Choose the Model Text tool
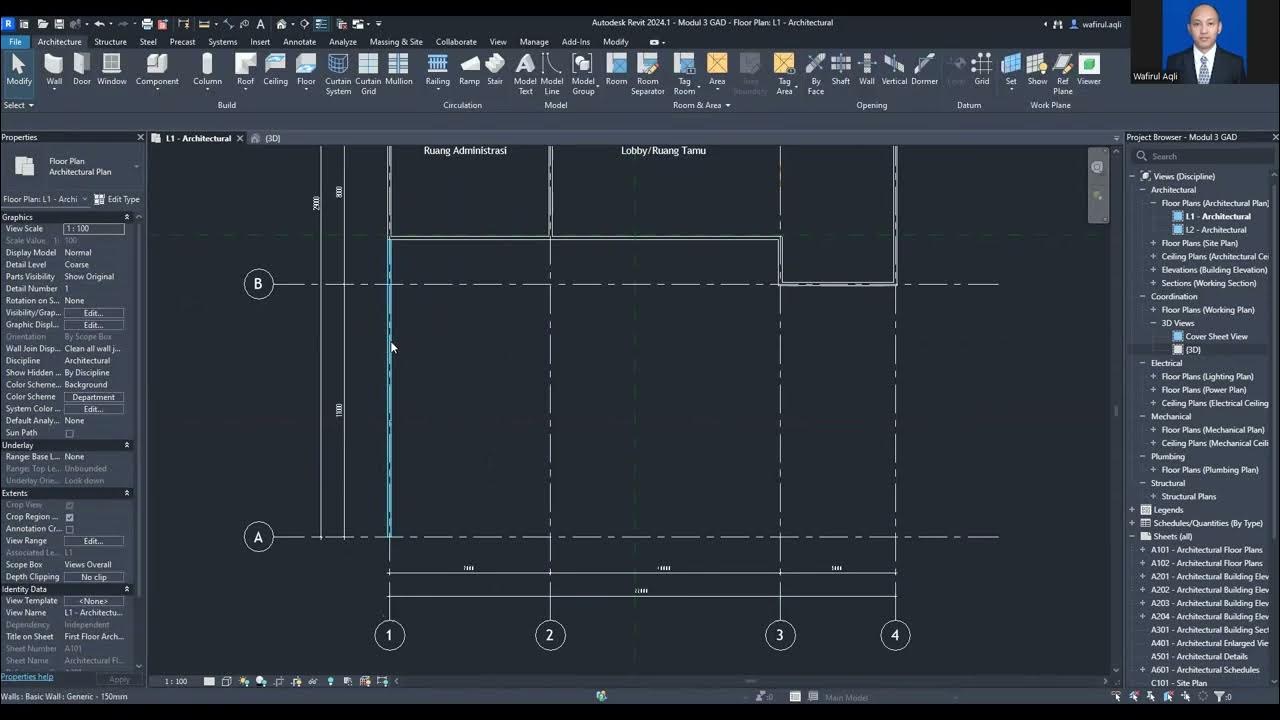1280x720 pixels. click(525, 74)
